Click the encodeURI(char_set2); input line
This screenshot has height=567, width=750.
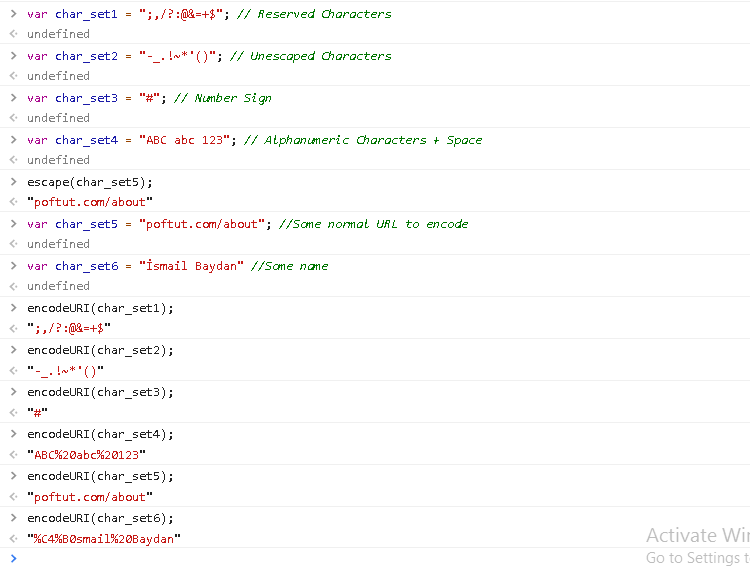click(100, 350)
